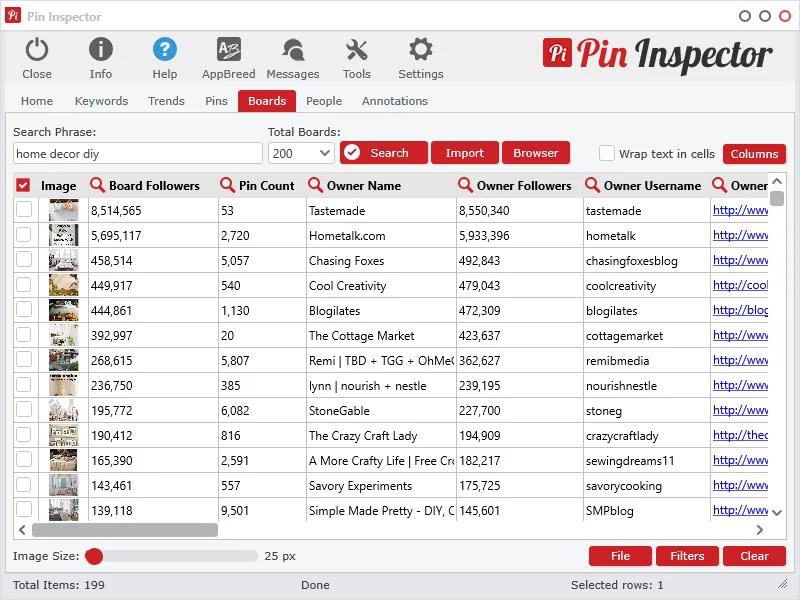Open the Columns selector
This screenshot has width=800, height=600.
[x=754, y=154]
